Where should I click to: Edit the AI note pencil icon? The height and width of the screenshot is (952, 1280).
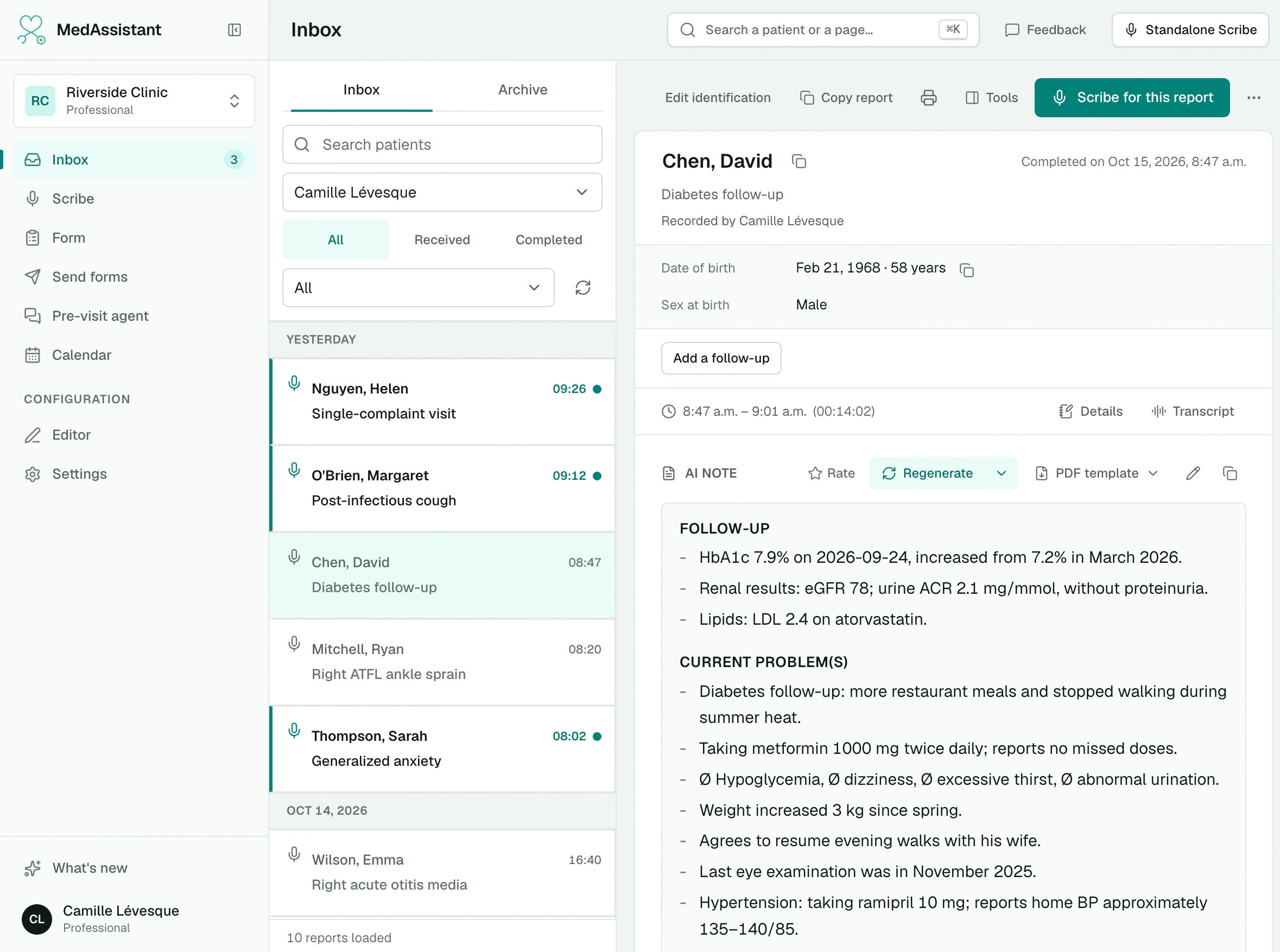coord(1193,474)
